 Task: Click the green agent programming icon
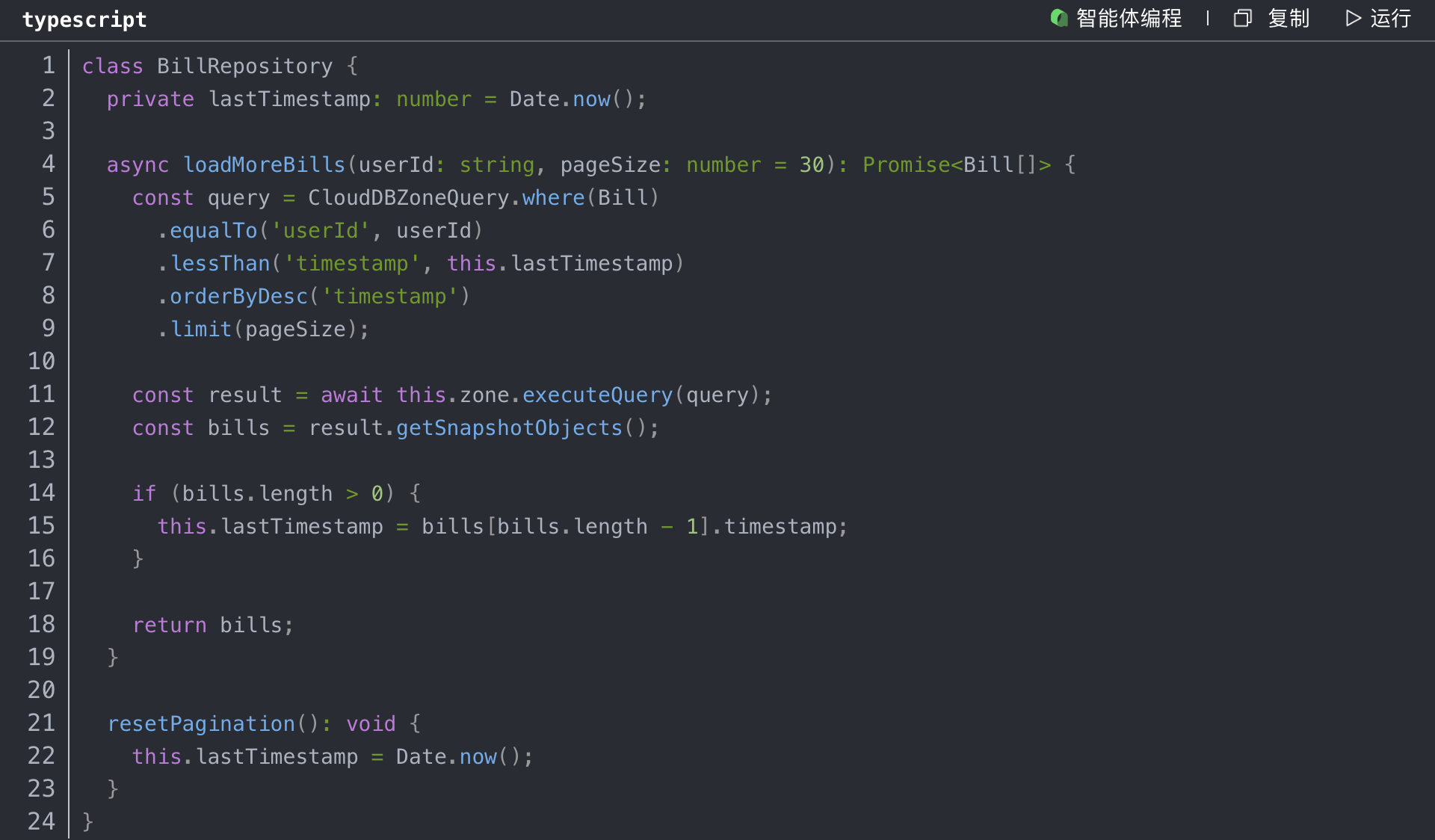tap(1058, 18)
